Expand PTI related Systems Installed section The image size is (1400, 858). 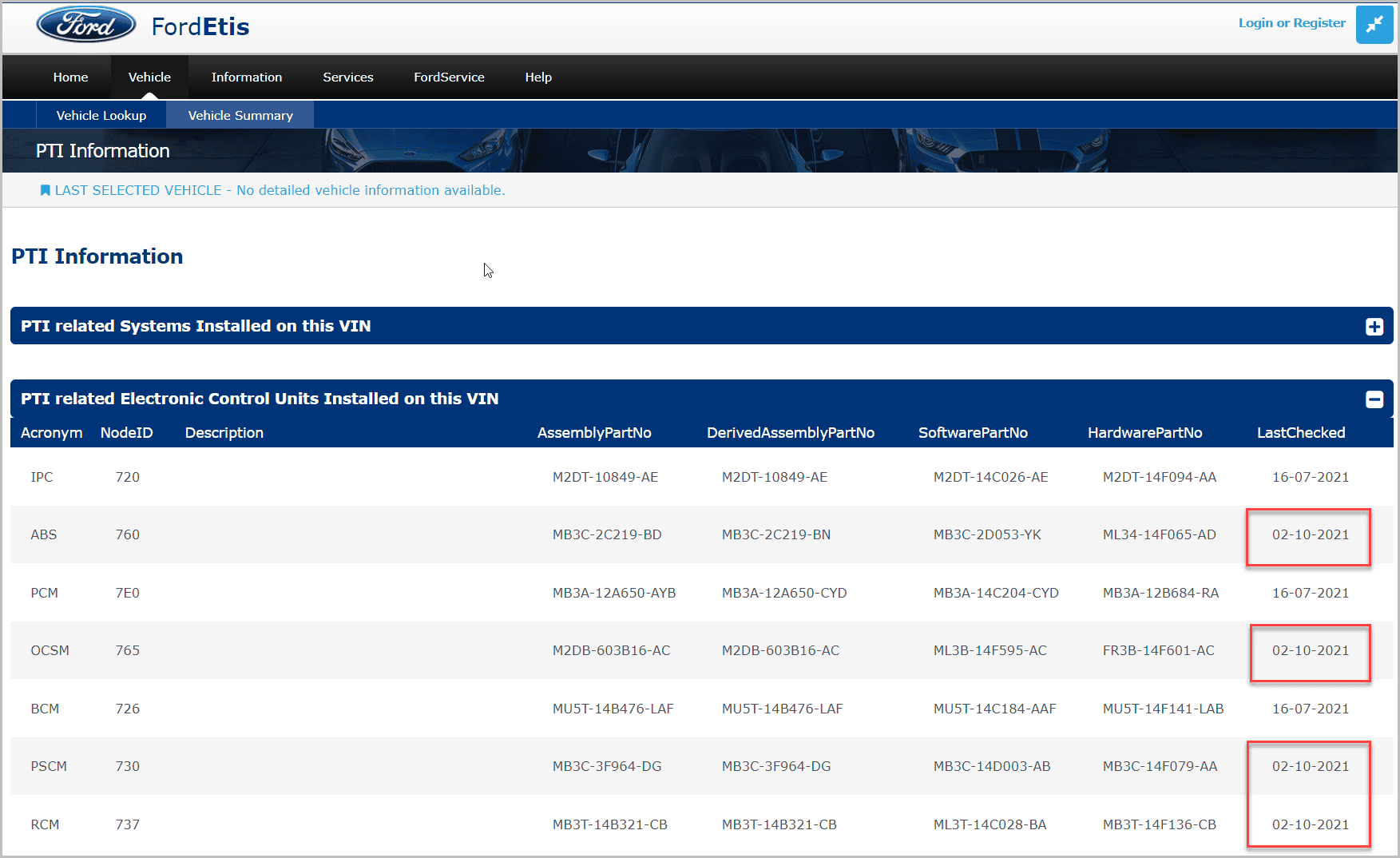click(1374, 326)
